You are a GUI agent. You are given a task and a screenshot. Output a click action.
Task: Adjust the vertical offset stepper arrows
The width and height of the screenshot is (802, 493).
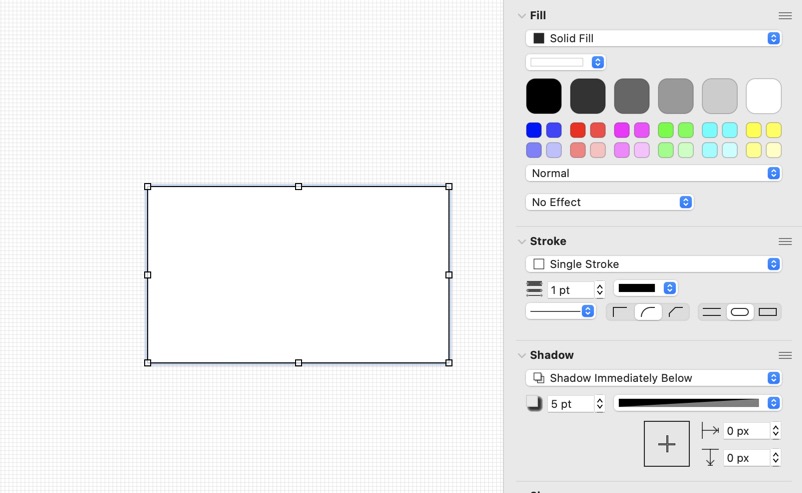coord(776,458)
